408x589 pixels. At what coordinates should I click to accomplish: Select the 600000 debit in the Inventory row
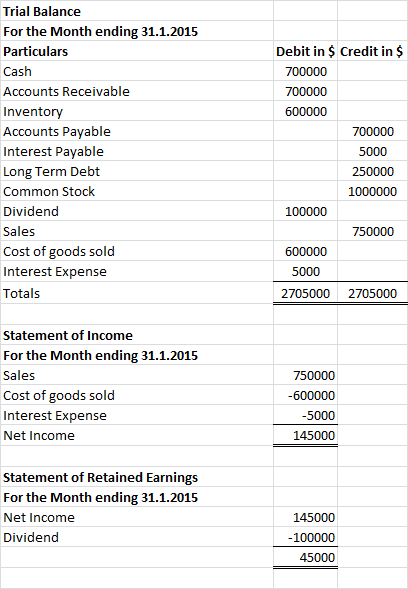[x=306, y=112]
